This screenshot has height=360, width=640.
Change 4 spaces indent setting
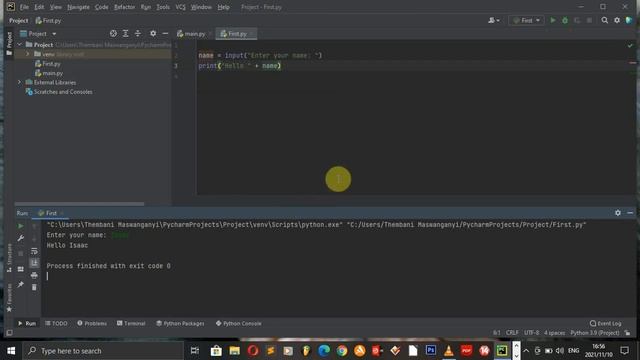(x=554, y=333)
